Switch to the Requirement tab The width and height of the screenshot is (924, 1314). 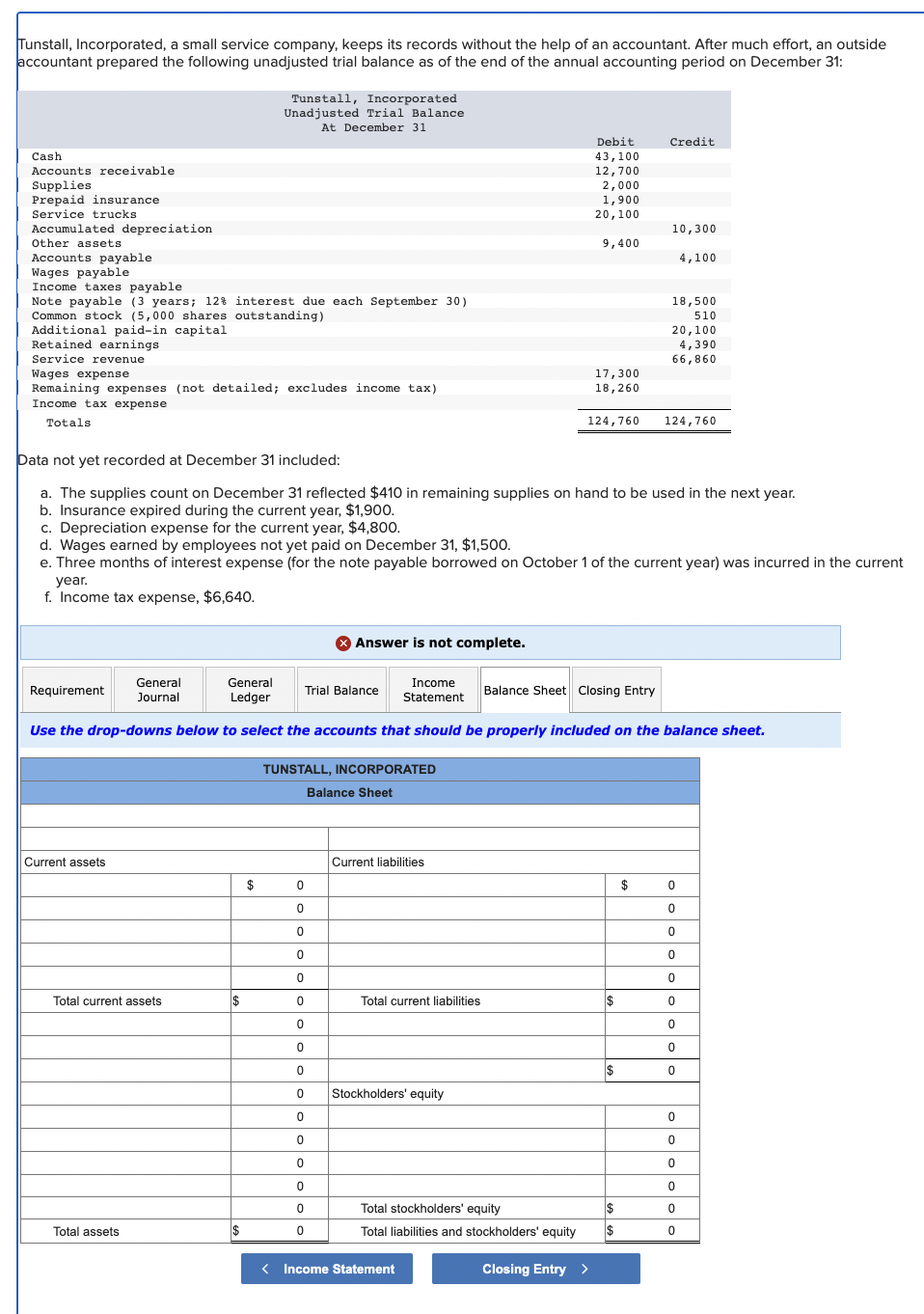click(x=66, y=689)
